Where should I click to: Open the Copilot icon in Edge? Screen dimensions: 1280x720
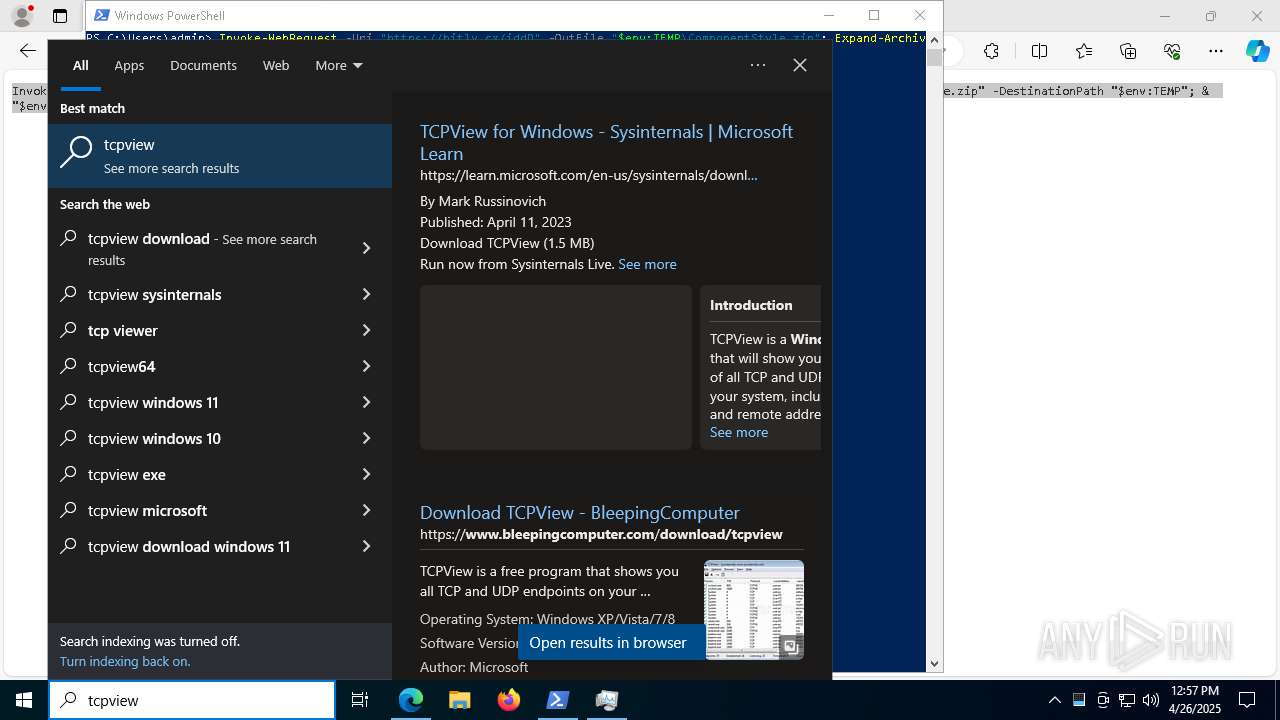[x=1258, y=51]
